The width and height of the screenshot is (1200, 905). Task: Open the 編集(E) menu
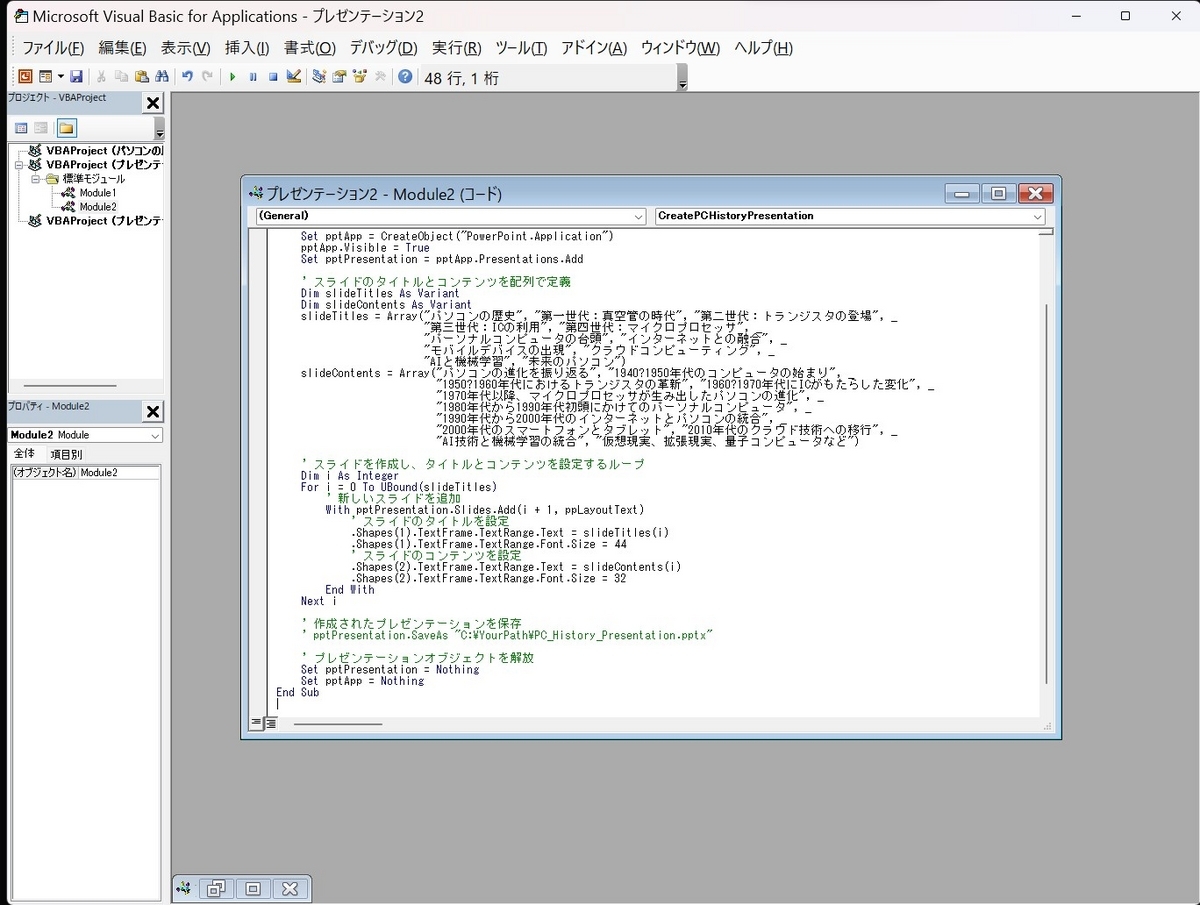pyautogui.click(x=122, y=48)
